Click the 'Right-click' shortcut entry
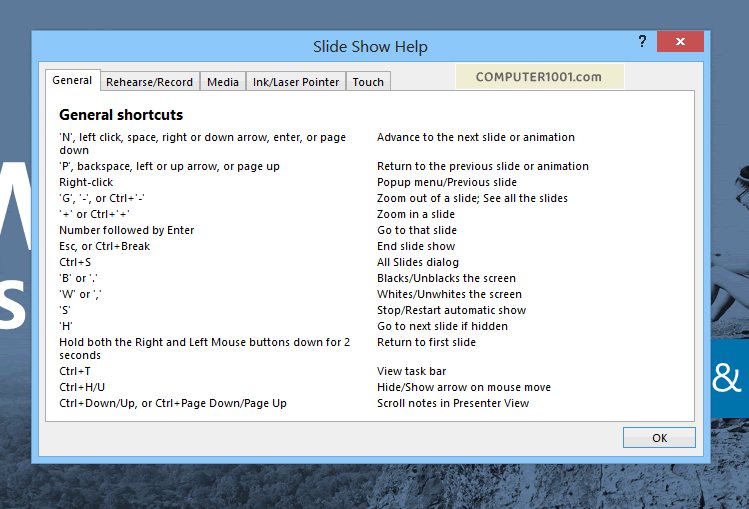This screenshot has width=749, height=509. (x=86, y=182)
